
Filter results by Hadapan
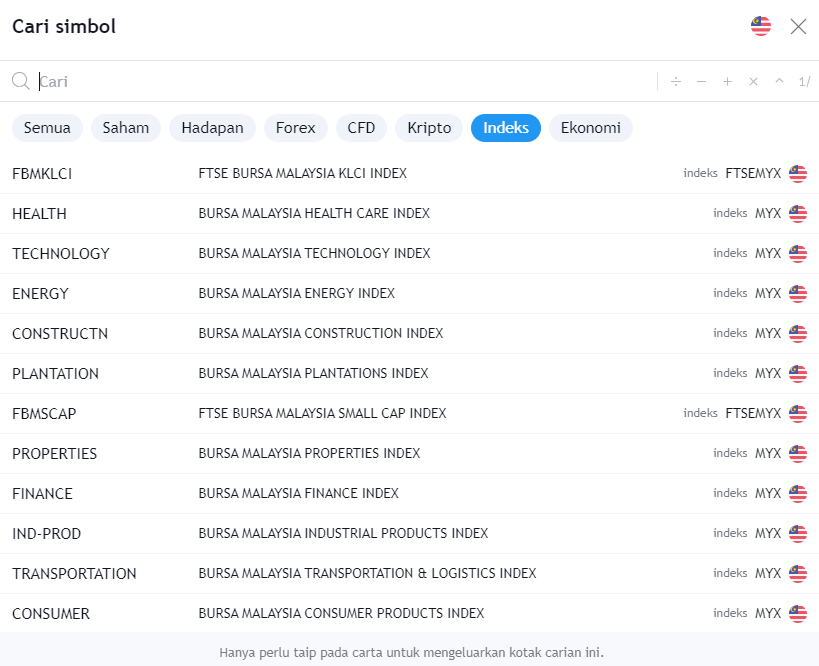click(213, 128)
